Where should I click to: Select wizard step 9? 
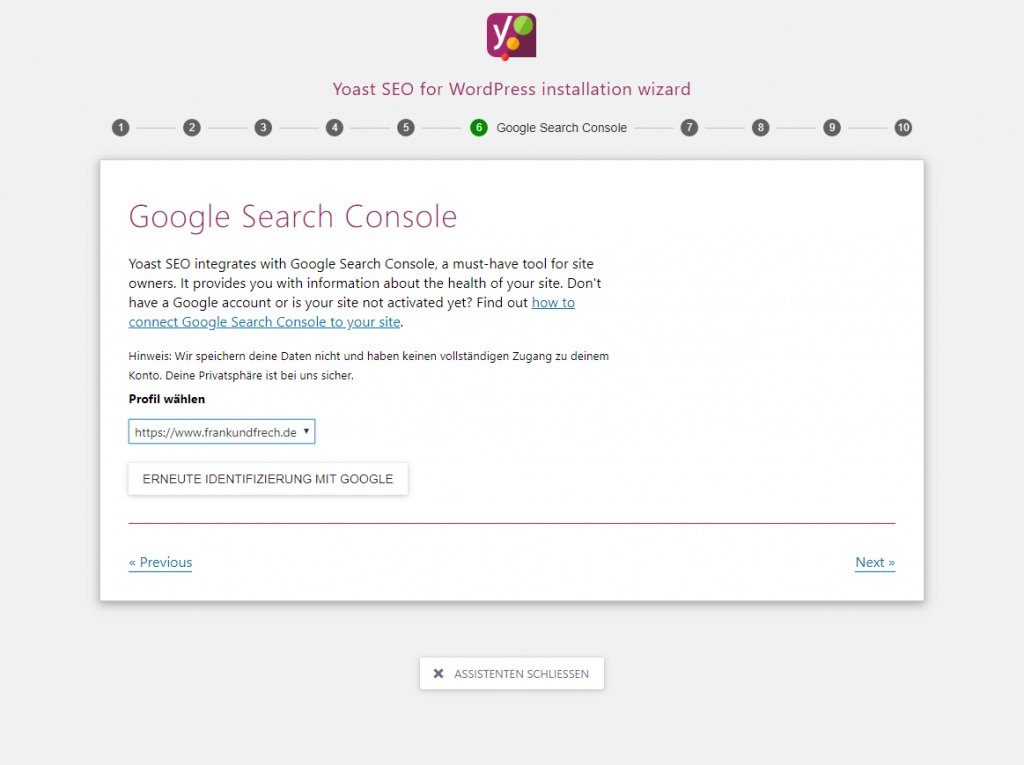tap(832, 128)
